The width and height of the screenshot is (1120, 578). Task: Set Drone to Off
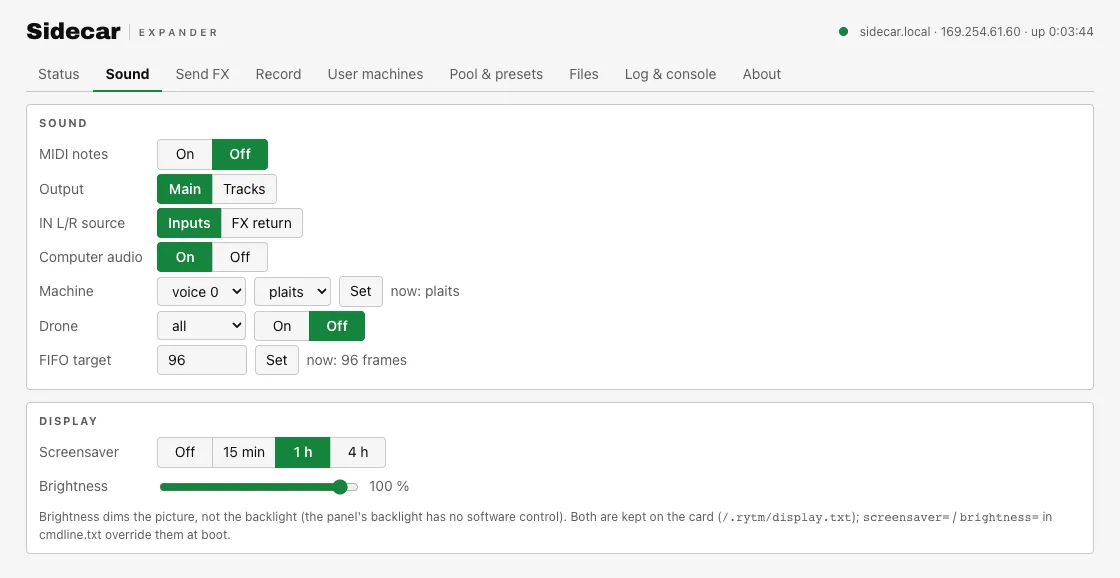[x=337, y=326]
